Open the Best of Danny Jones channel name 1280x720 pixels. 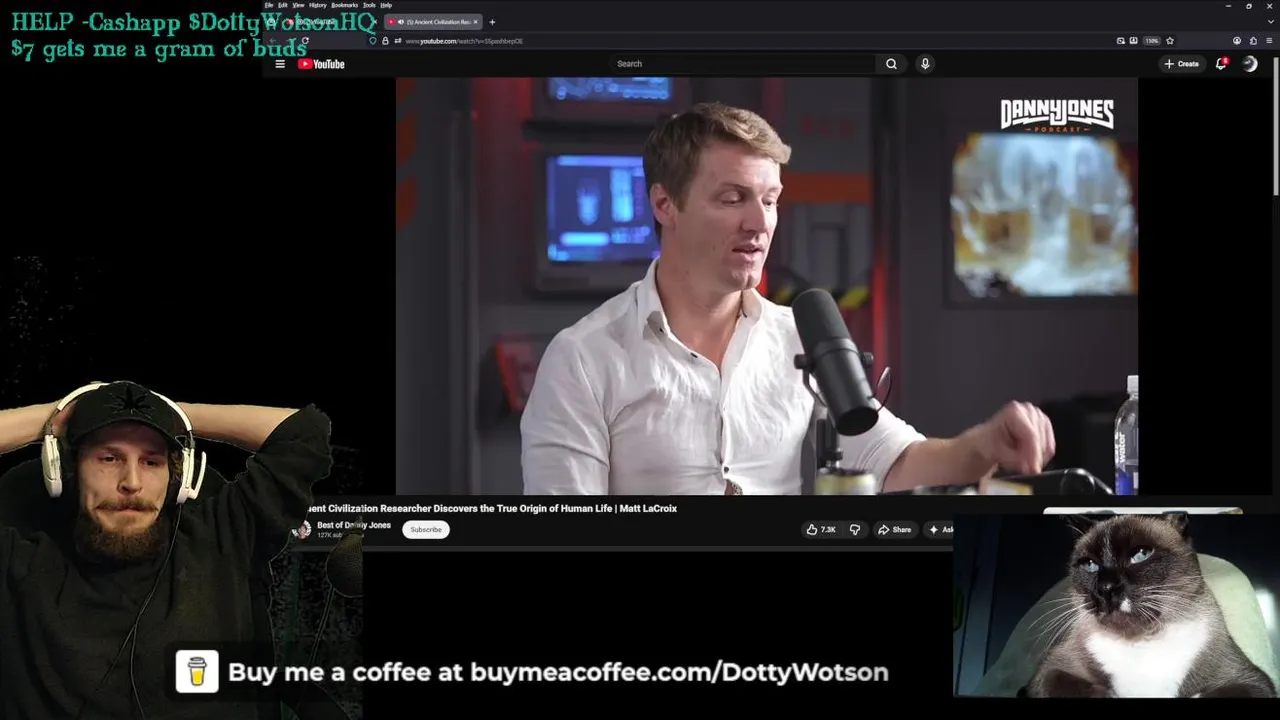pos(354,525)
